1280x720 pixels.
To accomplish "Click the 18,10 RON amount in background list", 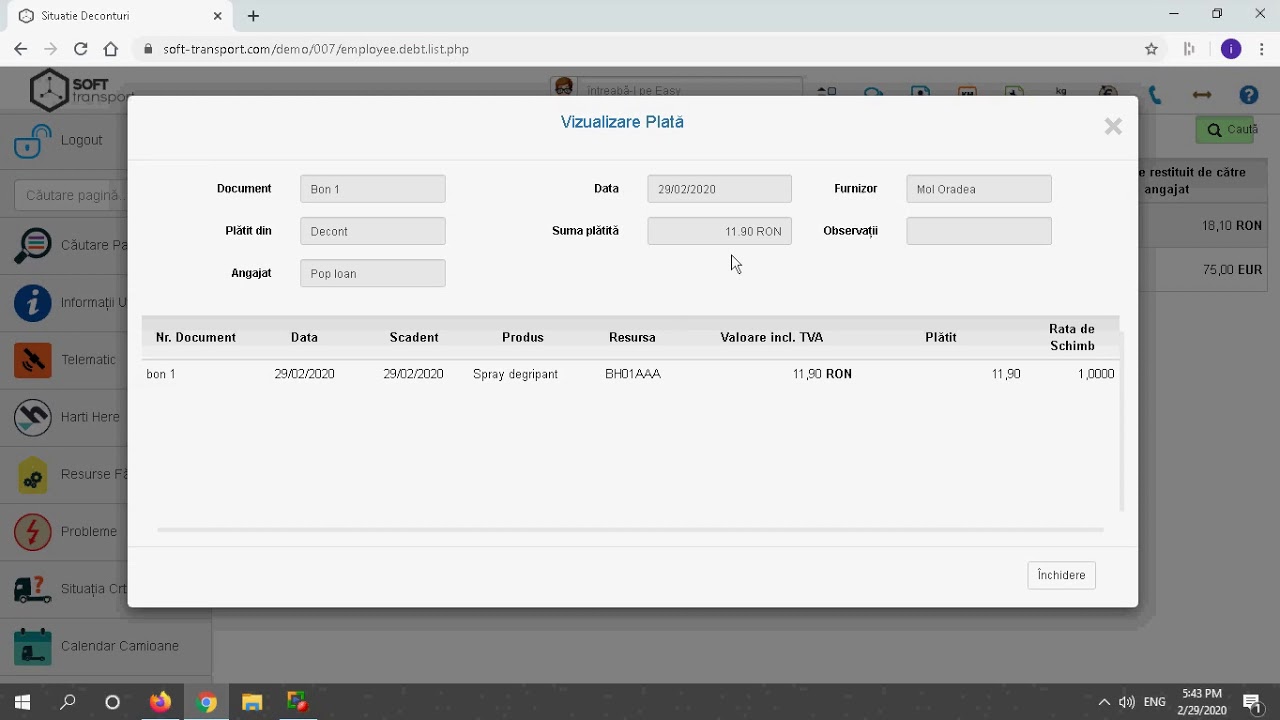I will 1231,226.
